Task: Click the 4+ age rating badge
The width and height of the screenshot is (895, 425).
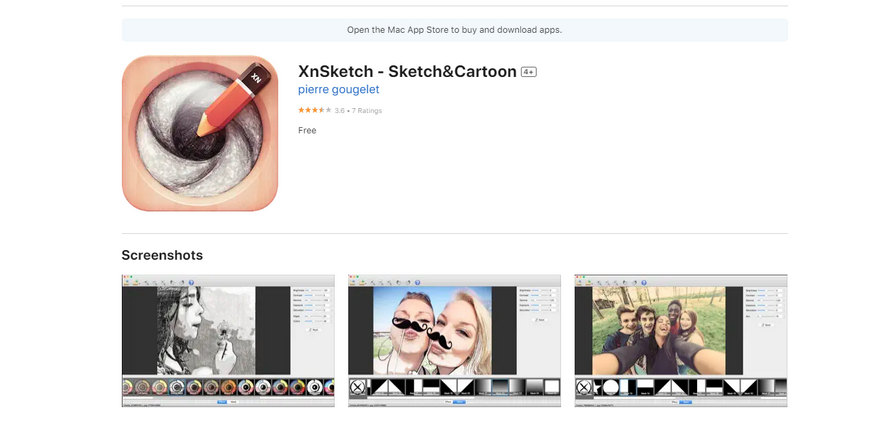Action: 529,72
